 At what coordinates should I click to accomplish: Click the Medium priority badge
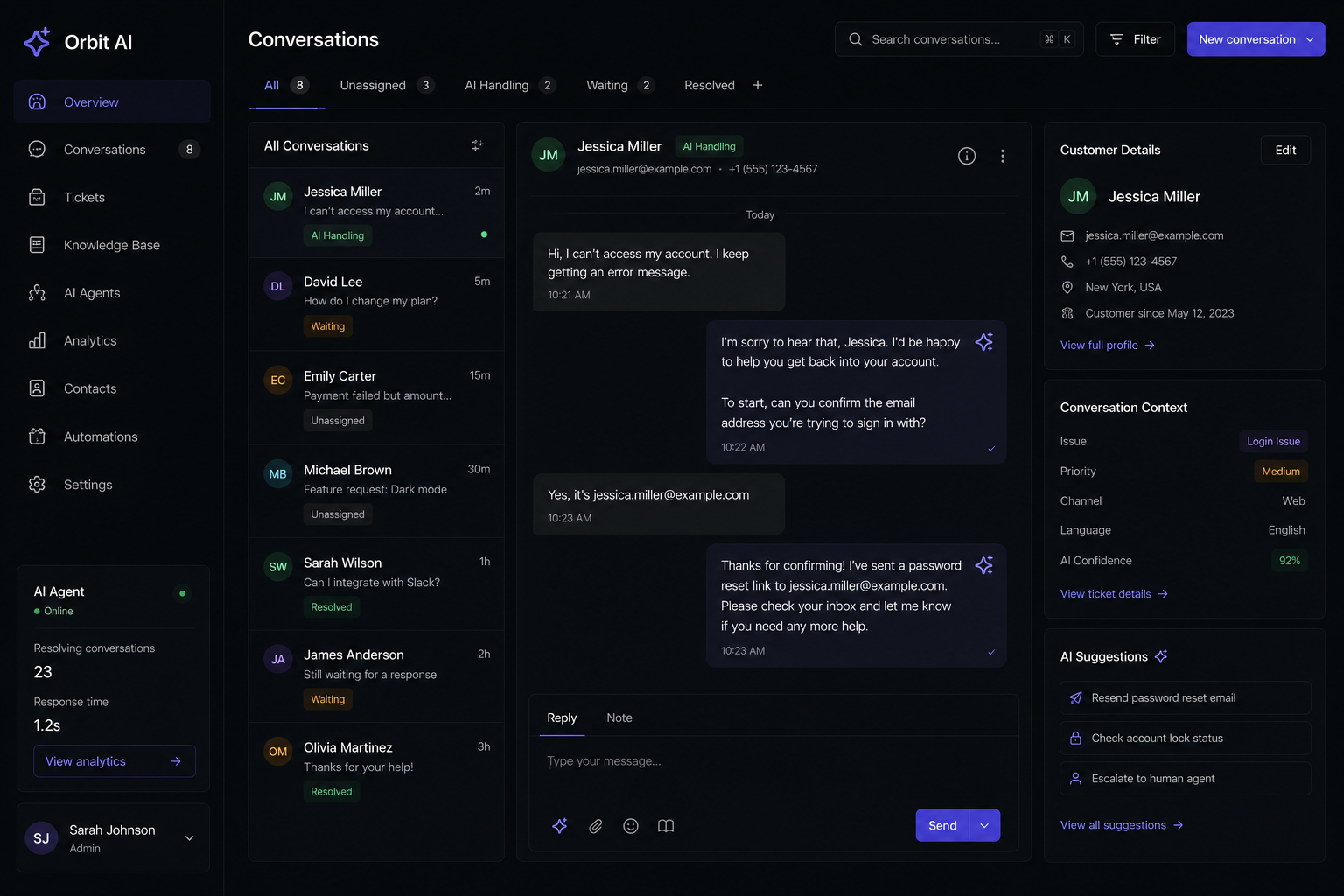(1281, 472)
